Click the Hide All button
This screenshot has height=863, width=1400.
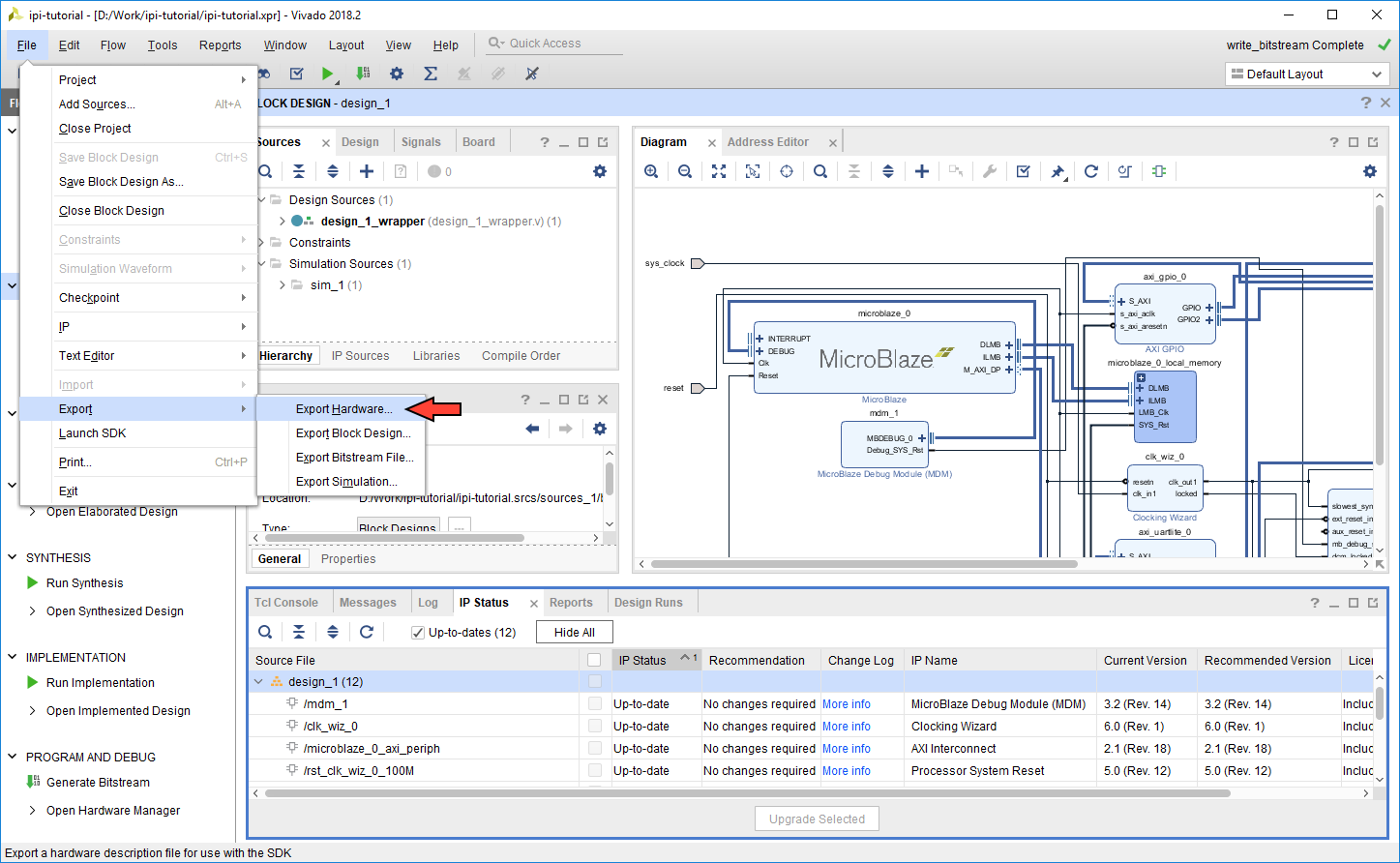tap(575, 633)
